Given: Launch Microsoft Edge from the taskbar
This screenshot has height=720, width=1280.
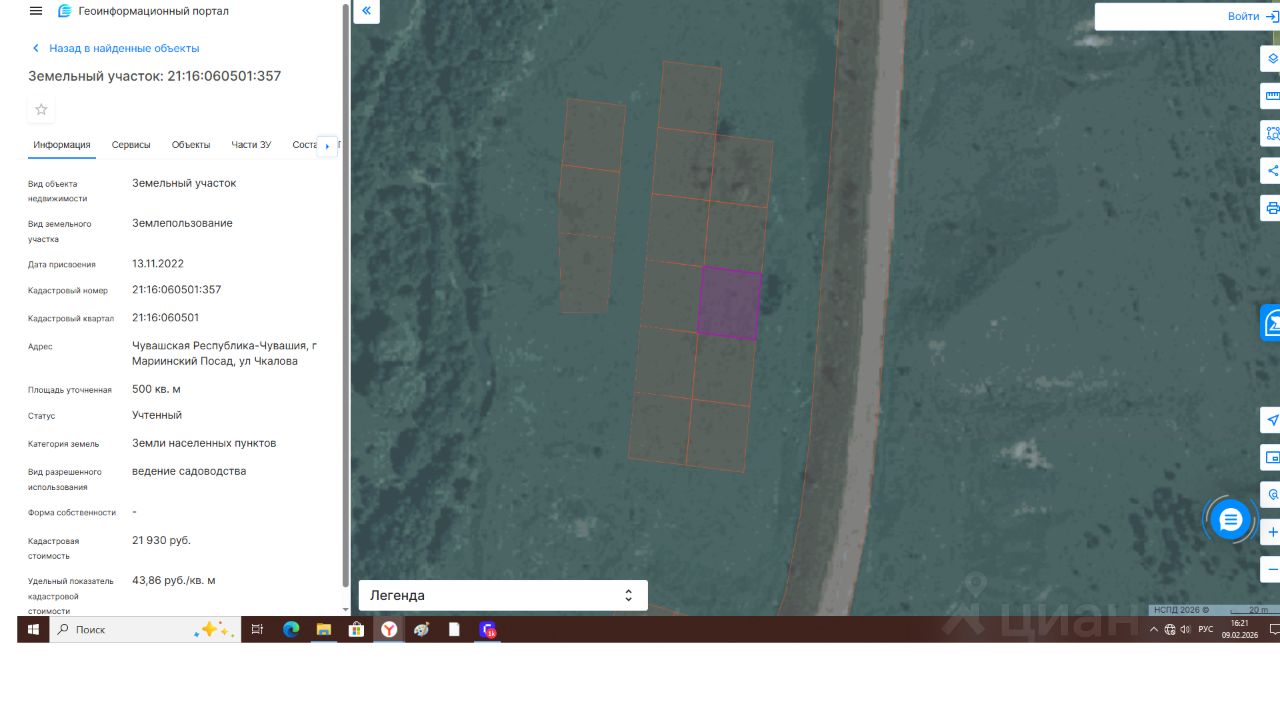Looking at the screenshot, I should click(x=291, y=629).
